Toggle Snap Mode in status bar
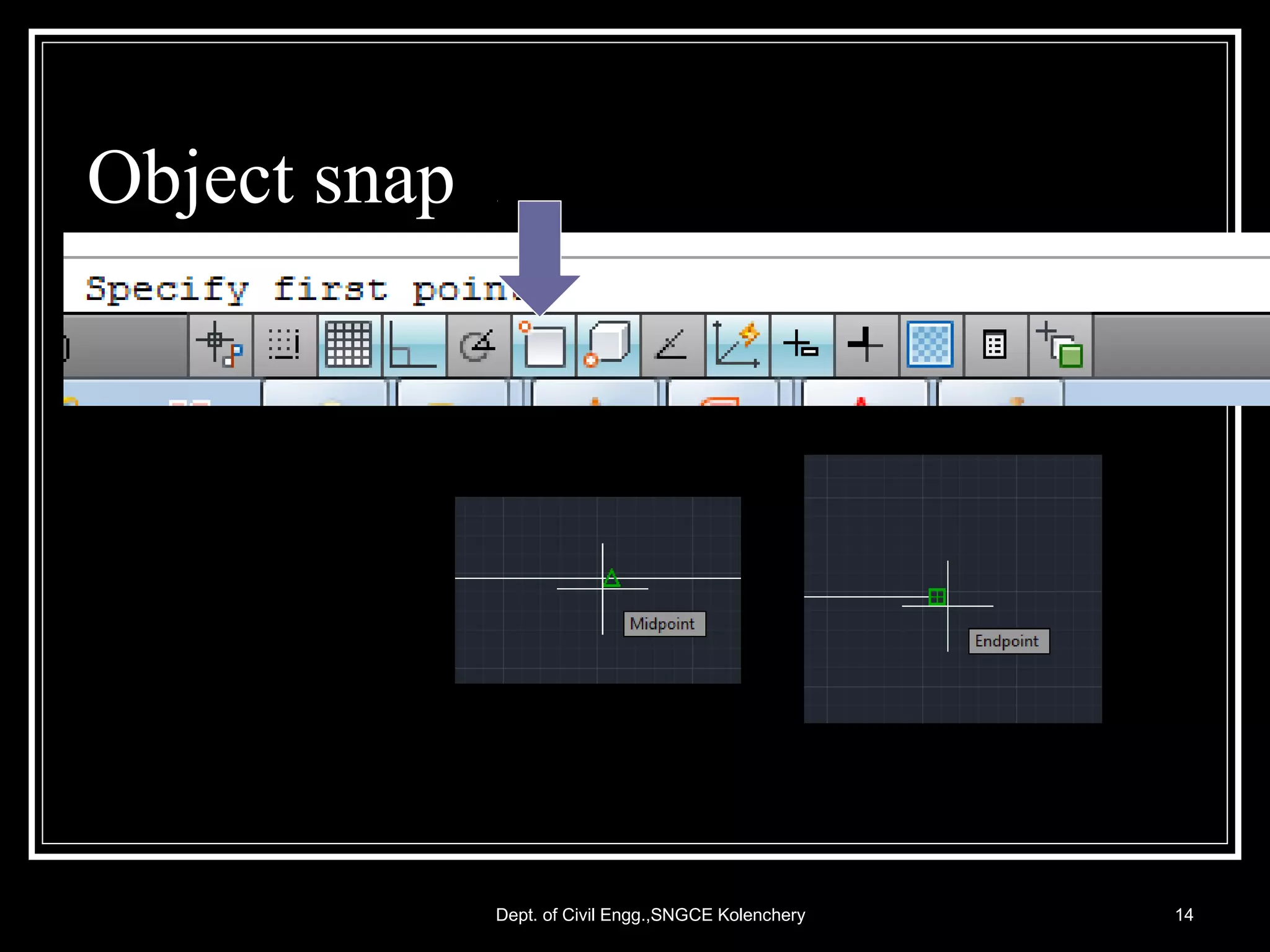1270x952 pixels. [285, 345]
